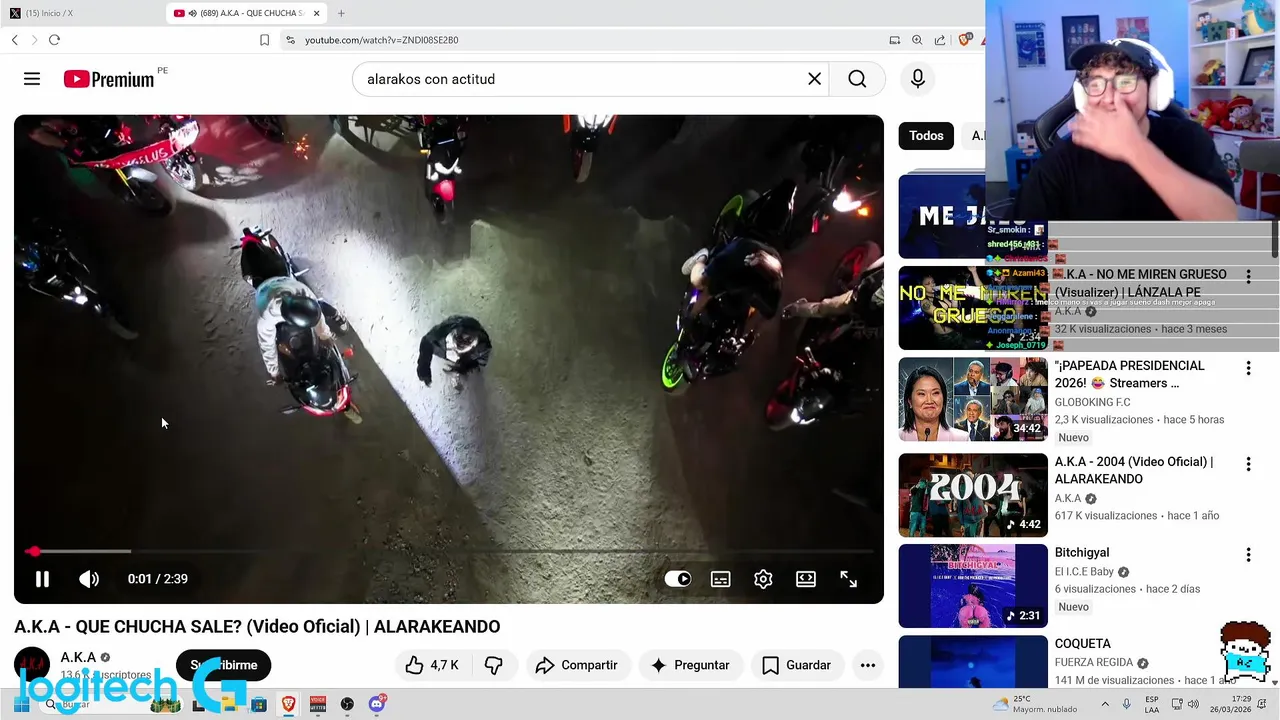Viewport: 1280px width, 720px height.
Task: Open El I.C.E Baby channel name
Action: (1084, 572)
